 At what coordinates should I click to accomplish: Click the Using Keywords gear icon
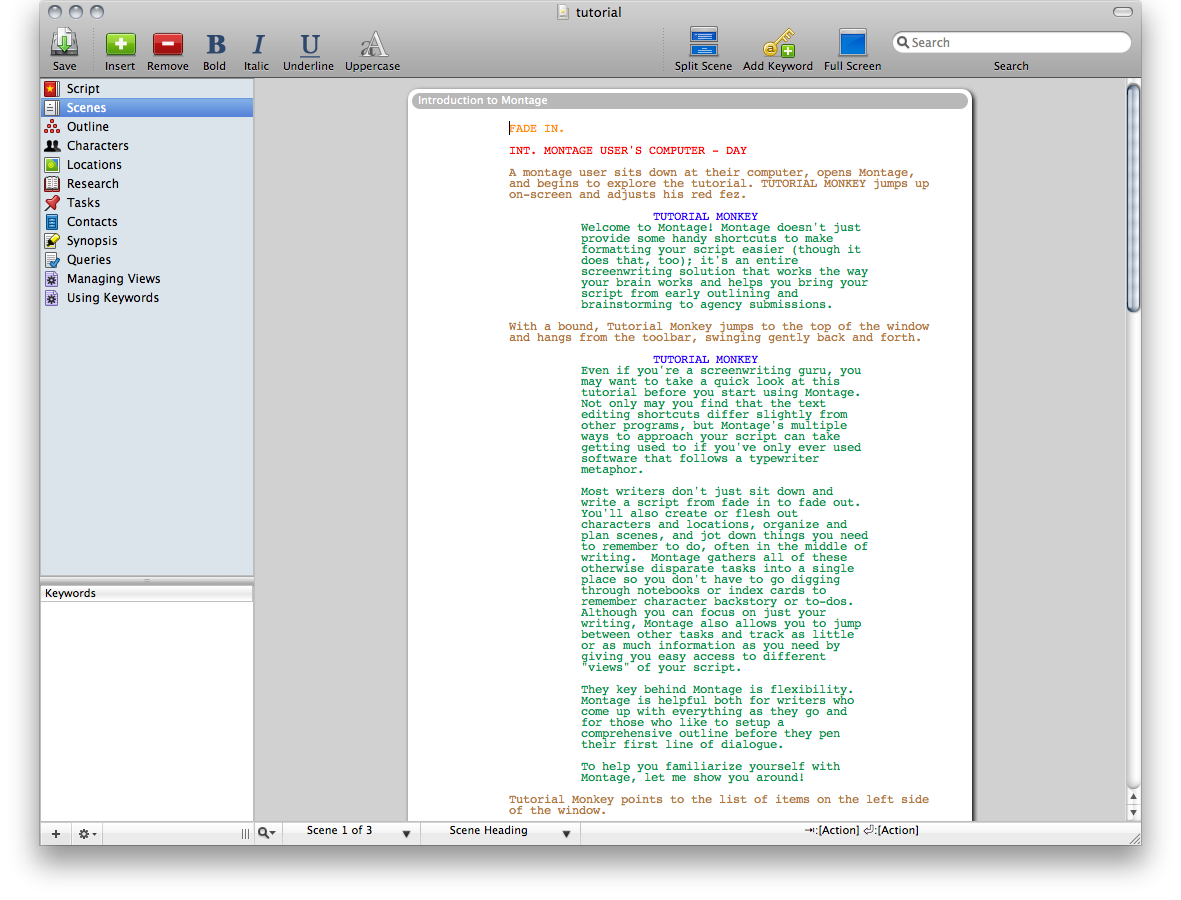(x=51, y=298)
